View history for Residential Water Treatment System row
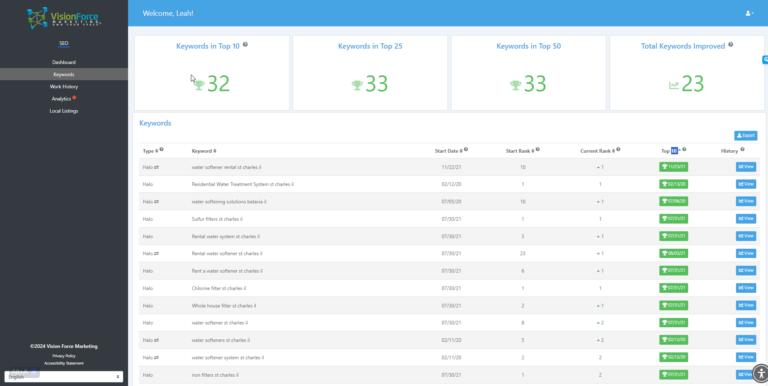 click(746, 184)
